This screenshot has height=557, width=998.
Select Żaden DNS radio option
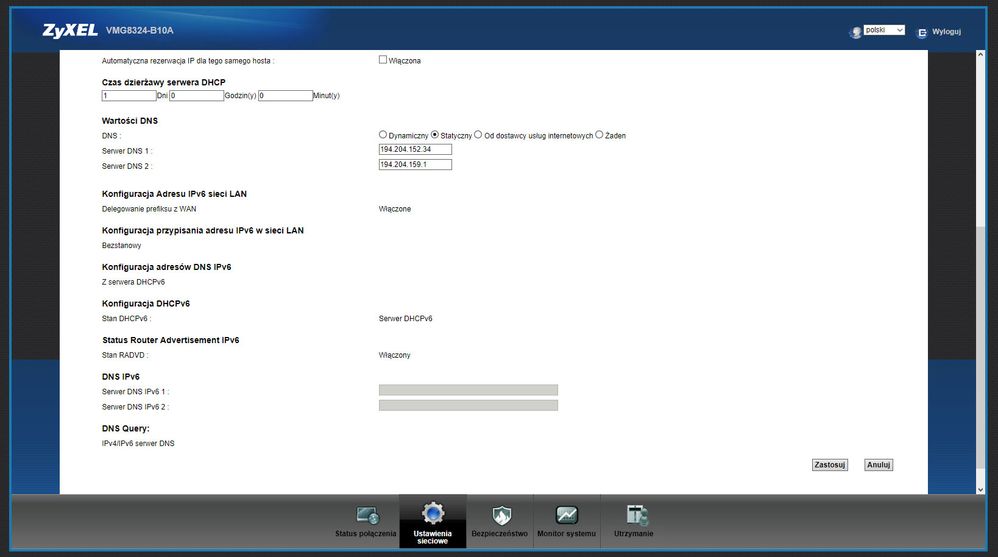click(599, 135)
